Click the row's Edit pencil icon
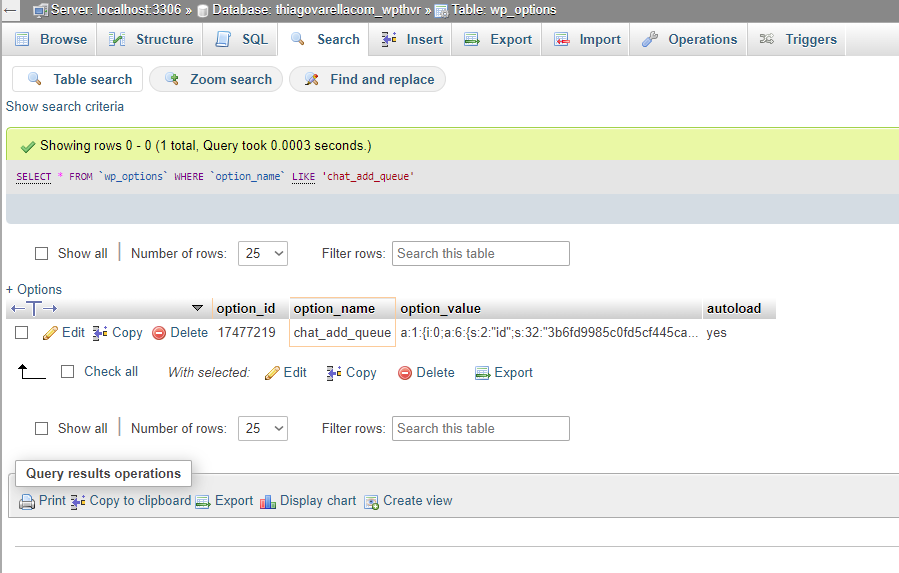 point(50,333)
